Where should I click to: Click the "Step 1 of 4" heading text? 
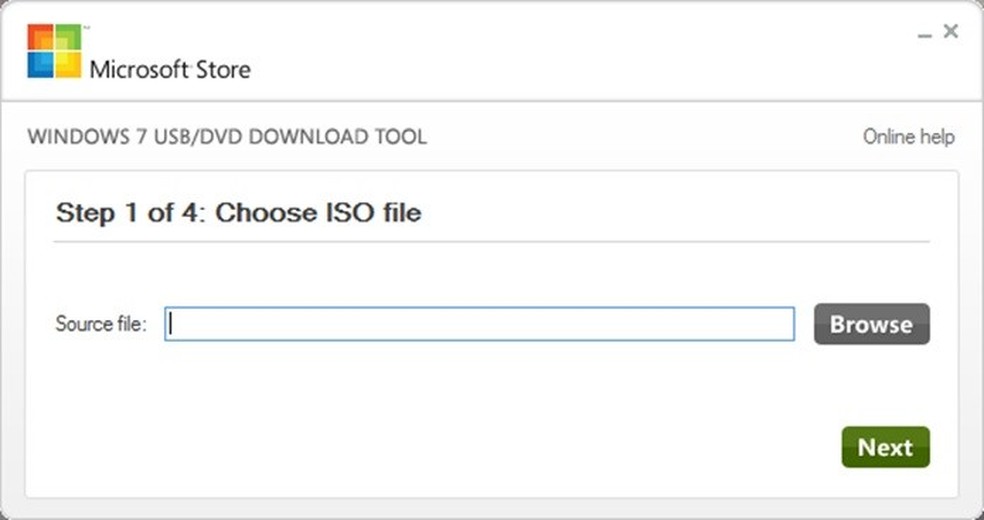click(129, 213)
